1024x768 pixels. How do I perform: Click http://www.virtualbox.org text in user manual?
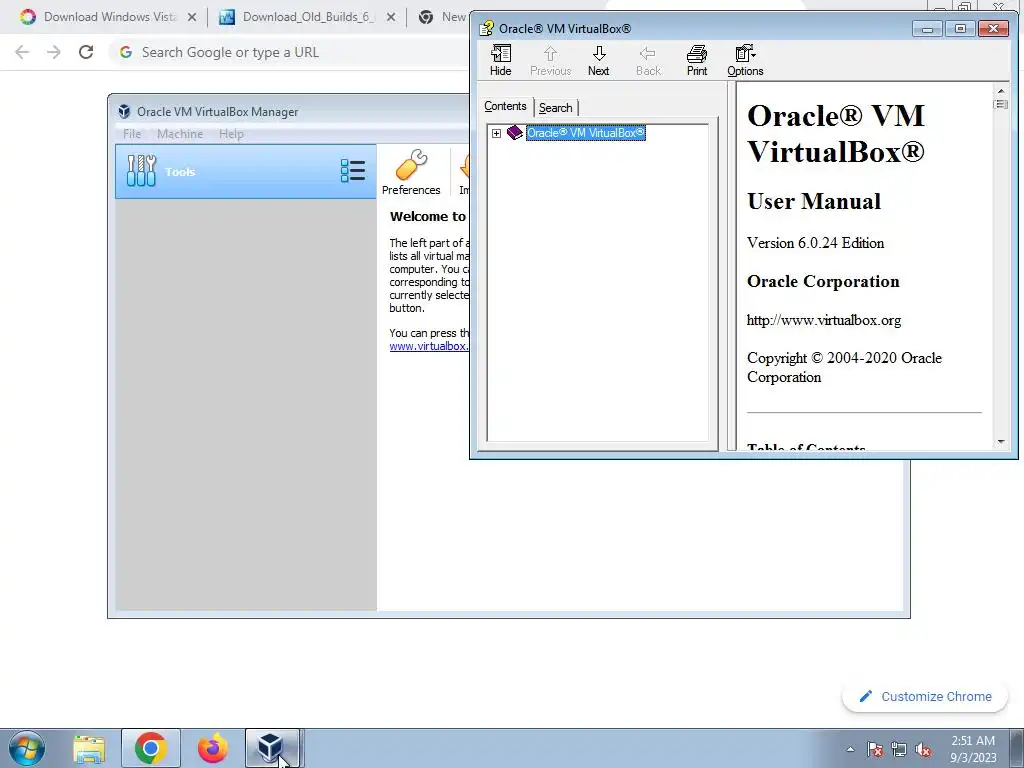[x=824, y=320]
